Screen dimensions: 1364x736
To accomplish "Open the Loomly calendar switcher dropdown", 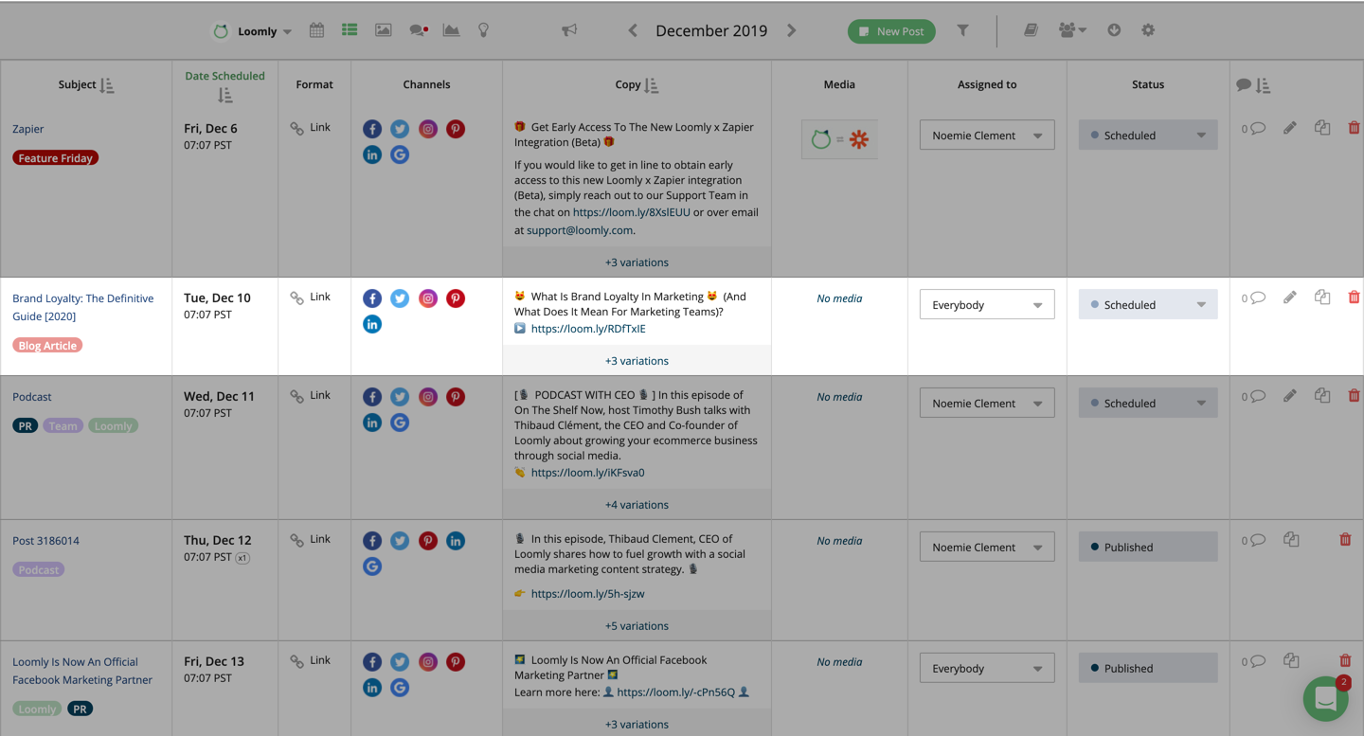I will tap(253, 31).
